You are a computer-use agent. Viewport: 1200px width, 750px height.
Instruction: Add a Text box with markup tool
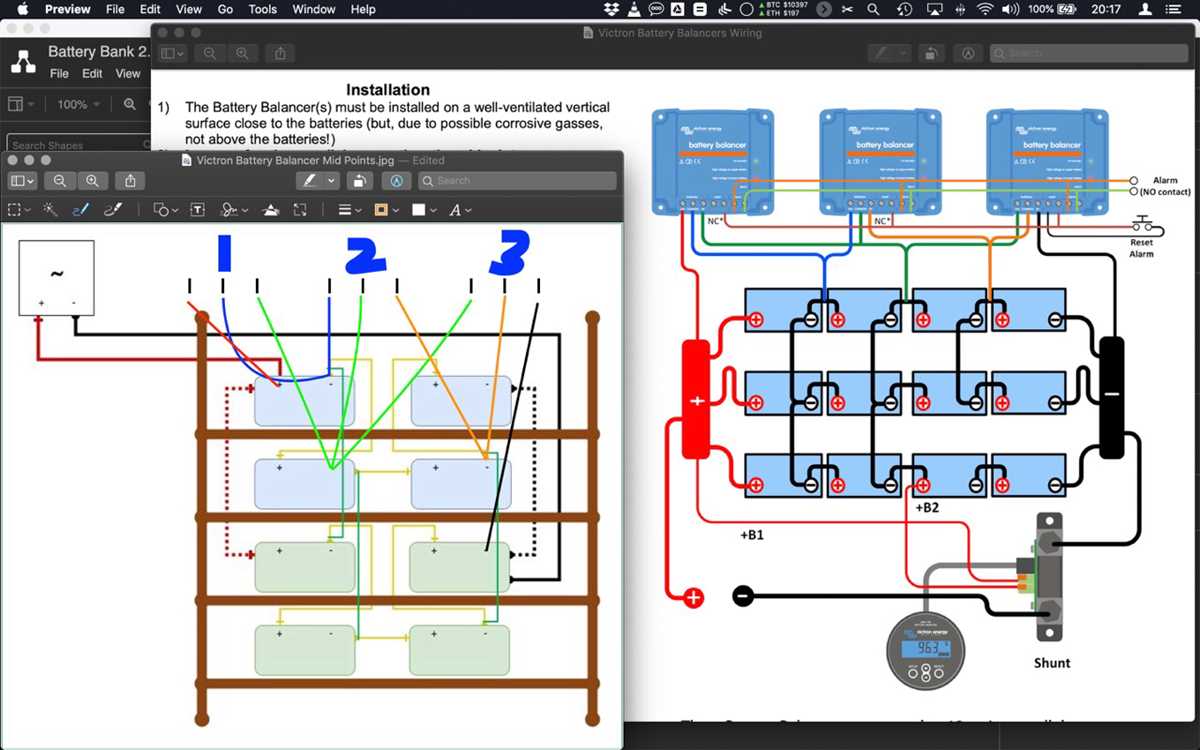click(198, 210)
